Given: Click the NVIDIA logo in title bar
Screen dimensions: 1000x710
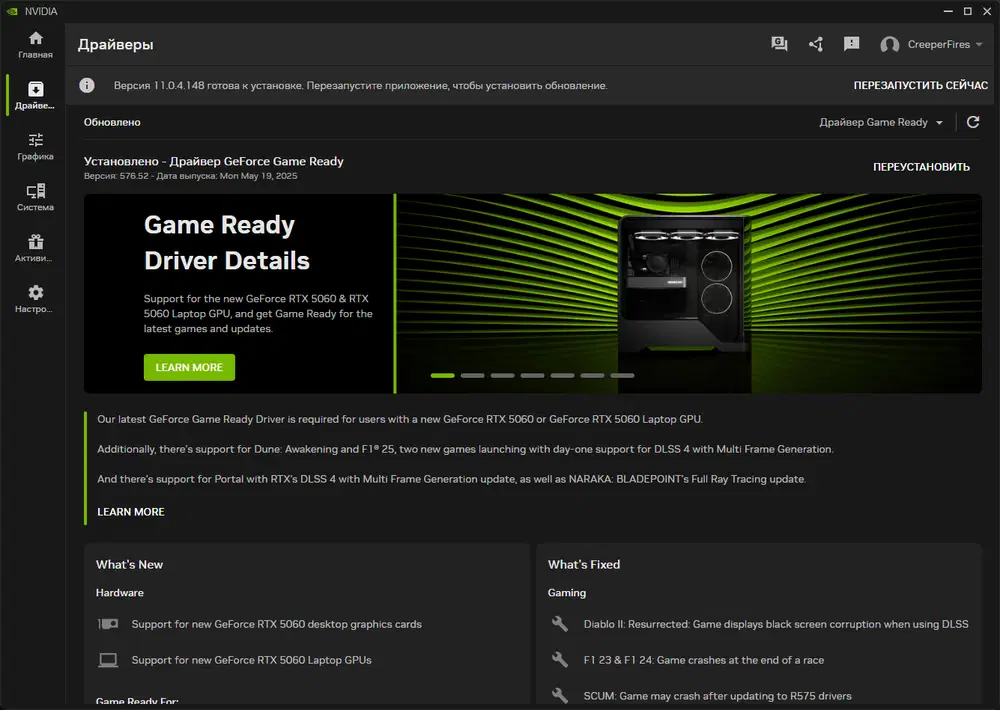Looking at the screenshot, I should (12, 11).
